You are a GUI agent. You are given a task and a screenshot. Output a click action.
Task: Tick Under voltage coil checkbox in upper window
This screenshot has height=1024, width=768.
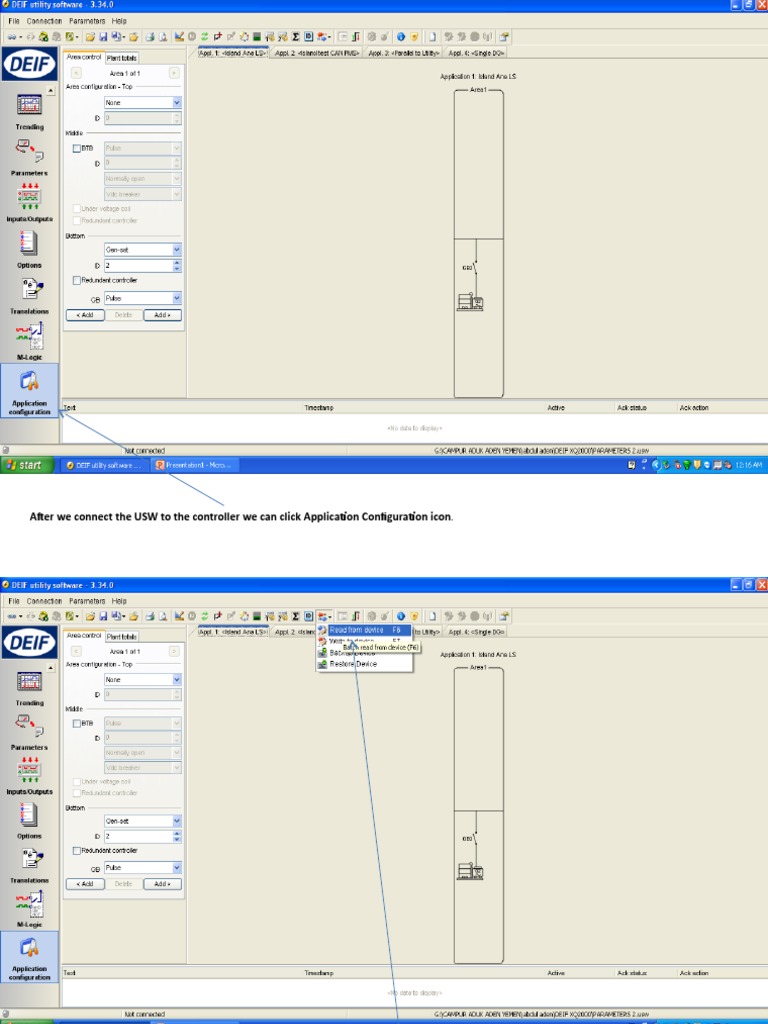76,209
